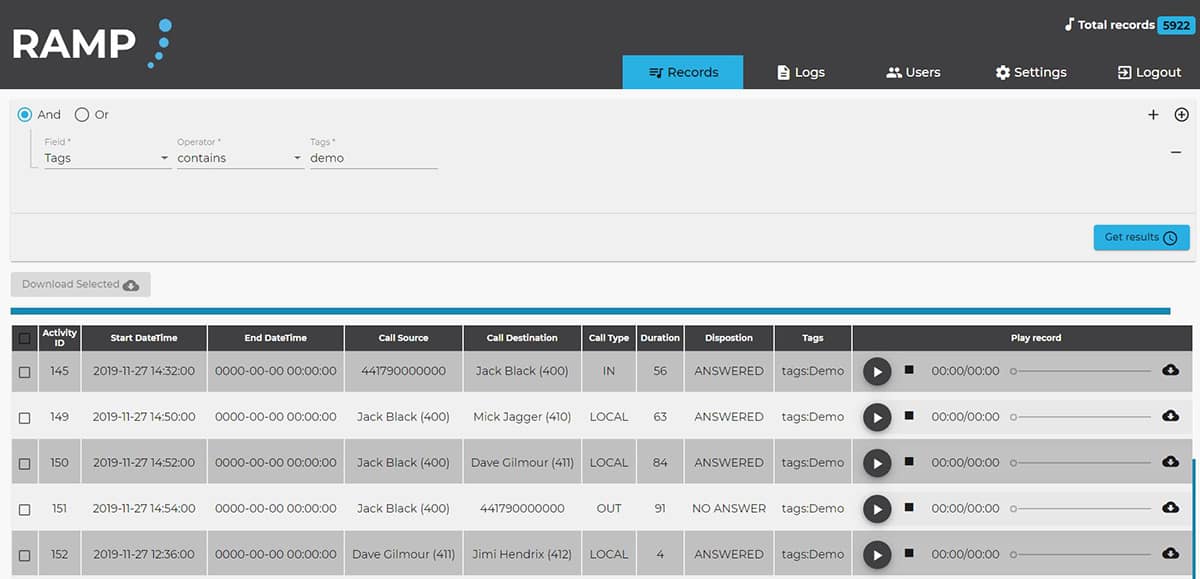Play the recording for activity 145
The image size is (1200, 579).
pyautogui.click(x=877, y=371)
